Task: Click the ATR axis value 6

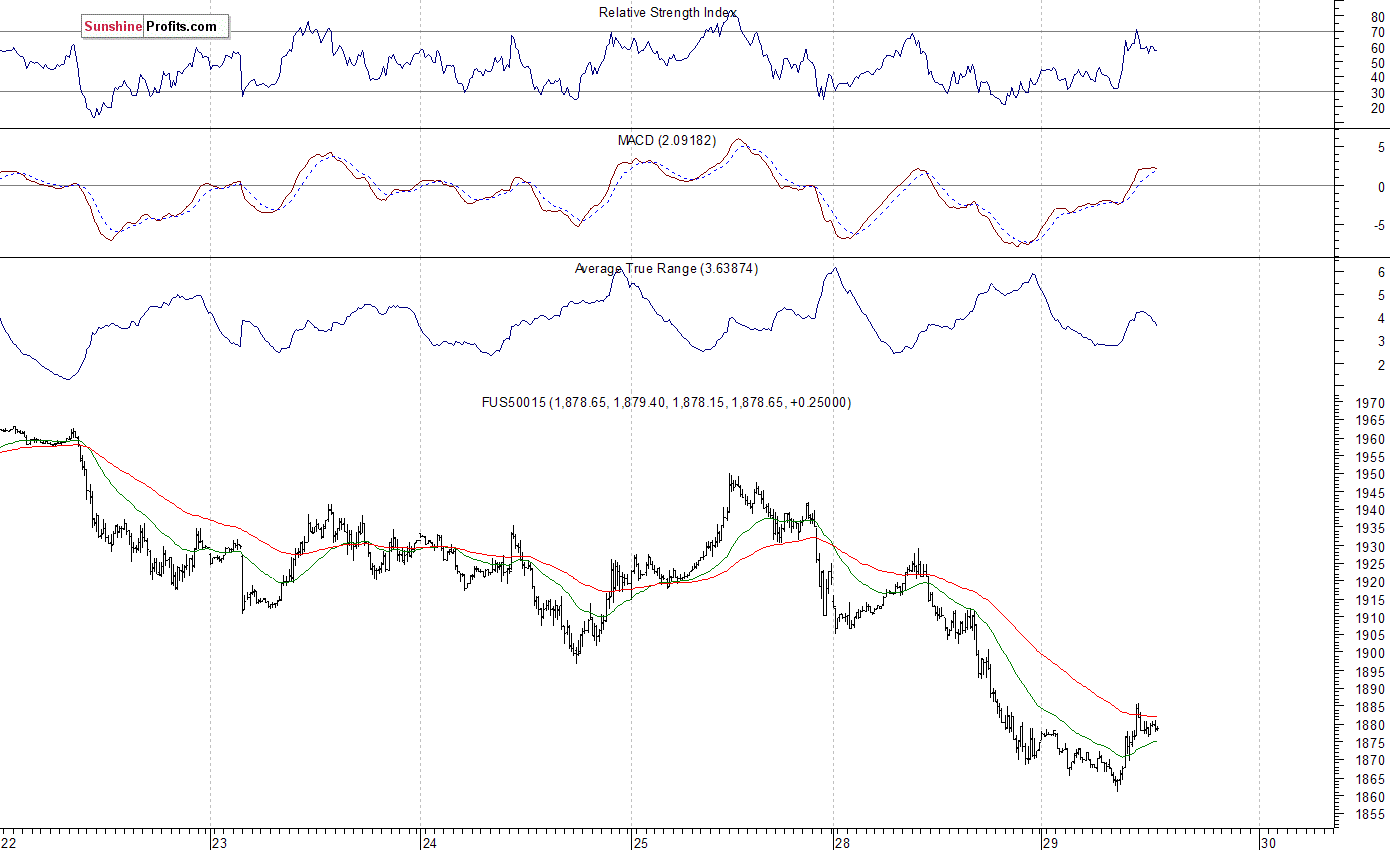Action: click(x=1381, y=272)
